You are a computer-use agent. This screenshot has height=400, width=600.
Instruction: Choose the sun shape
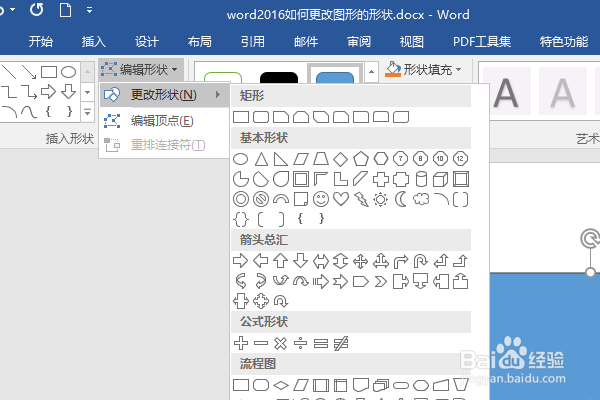(380, 199)
